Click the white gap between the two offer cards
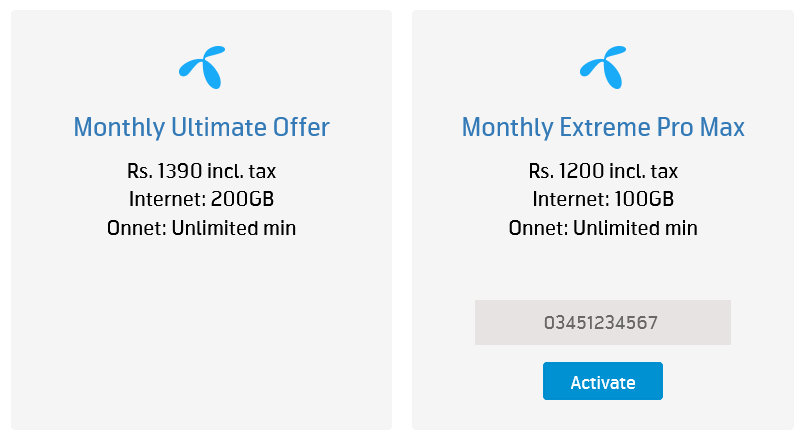803x440 pixels. pyautogui.click(x=402, y=220)
